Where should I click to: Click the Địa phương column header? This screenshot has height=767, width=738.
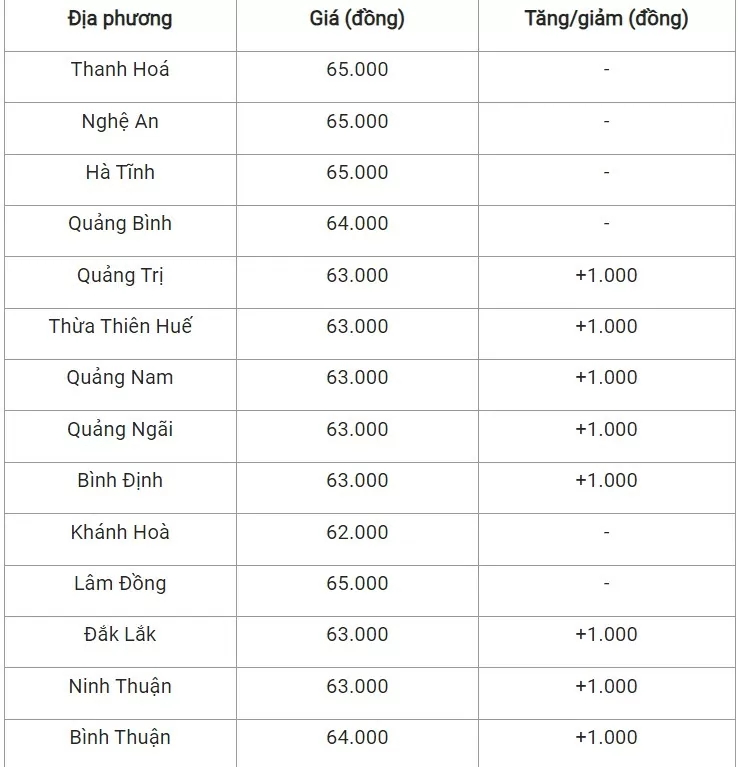120,19
